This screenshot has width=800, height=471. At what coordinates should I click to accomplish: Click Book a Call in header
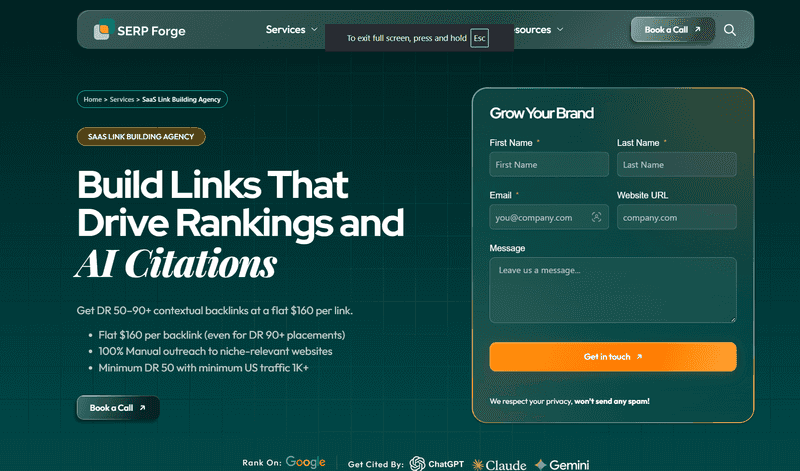point(672,30)
